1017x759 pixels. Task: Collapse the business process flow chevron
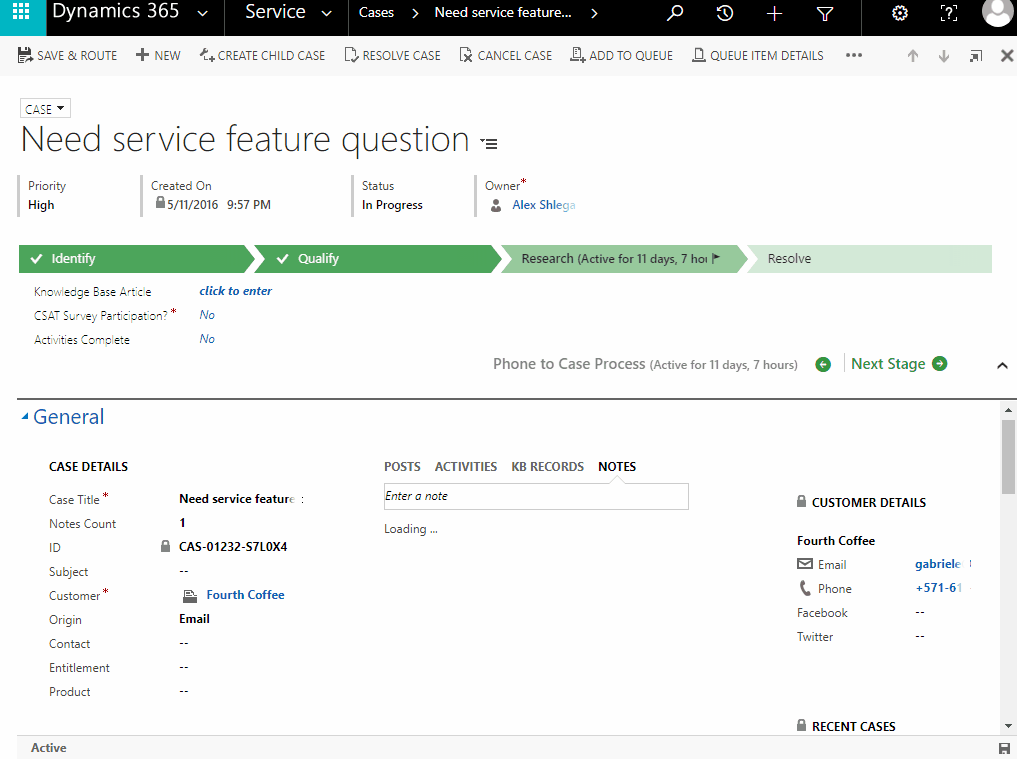[x=1002, y=366]
